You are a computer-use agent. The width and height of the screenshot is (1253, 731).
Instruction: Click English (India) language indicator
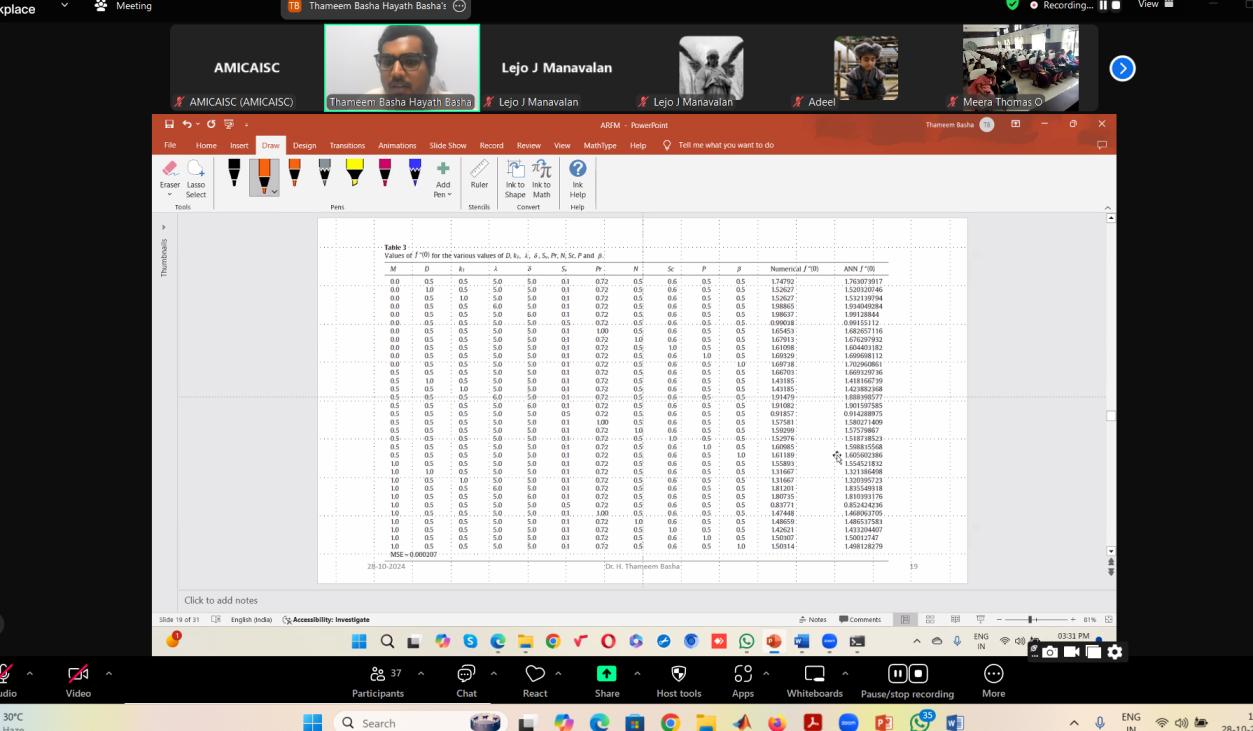click(x=251, y=619)
